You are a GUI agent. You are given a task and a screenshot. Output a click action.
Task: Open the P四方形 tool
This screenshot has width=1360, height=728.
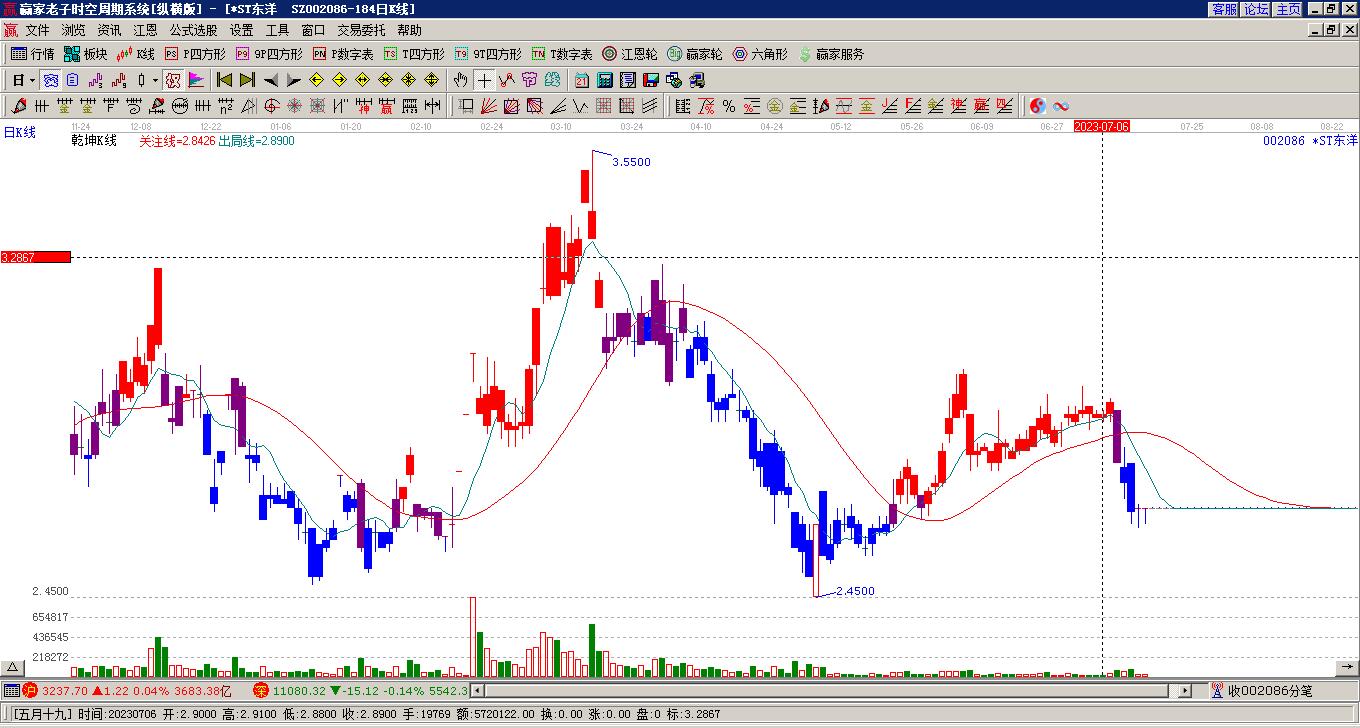[195, 54]
